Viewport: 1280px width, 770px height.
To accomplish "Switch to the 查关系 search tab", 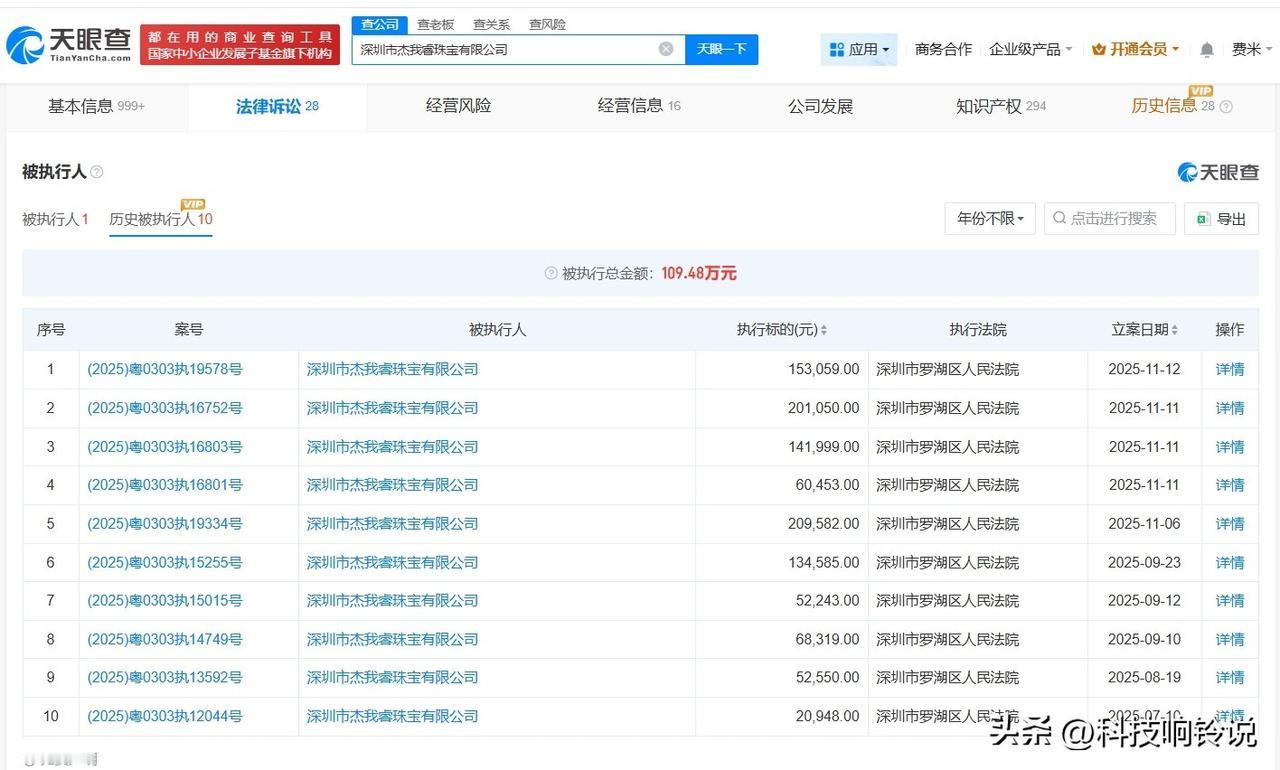I will click(x=491, y=25).
